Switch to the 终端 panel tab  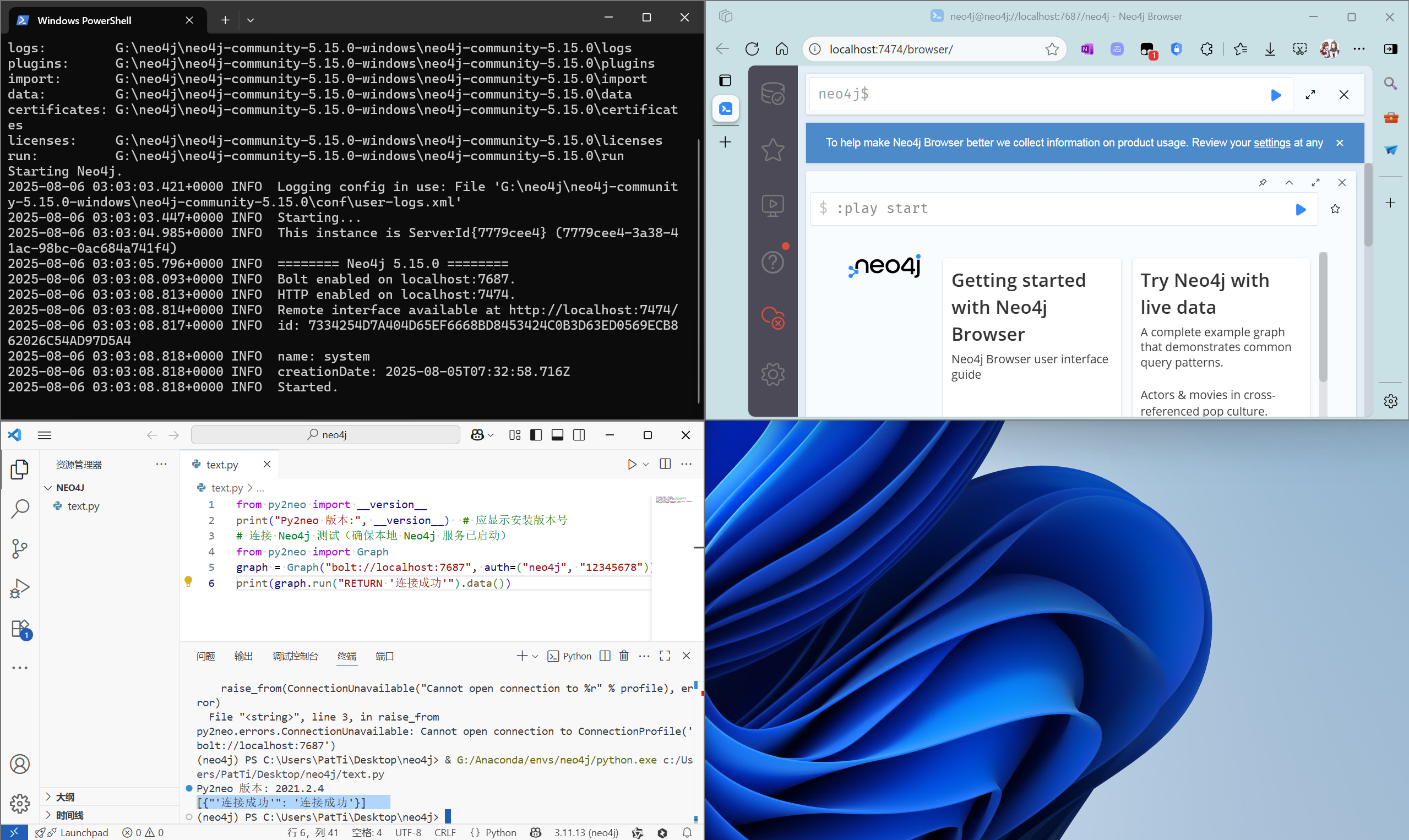click(x=346, y=656)
